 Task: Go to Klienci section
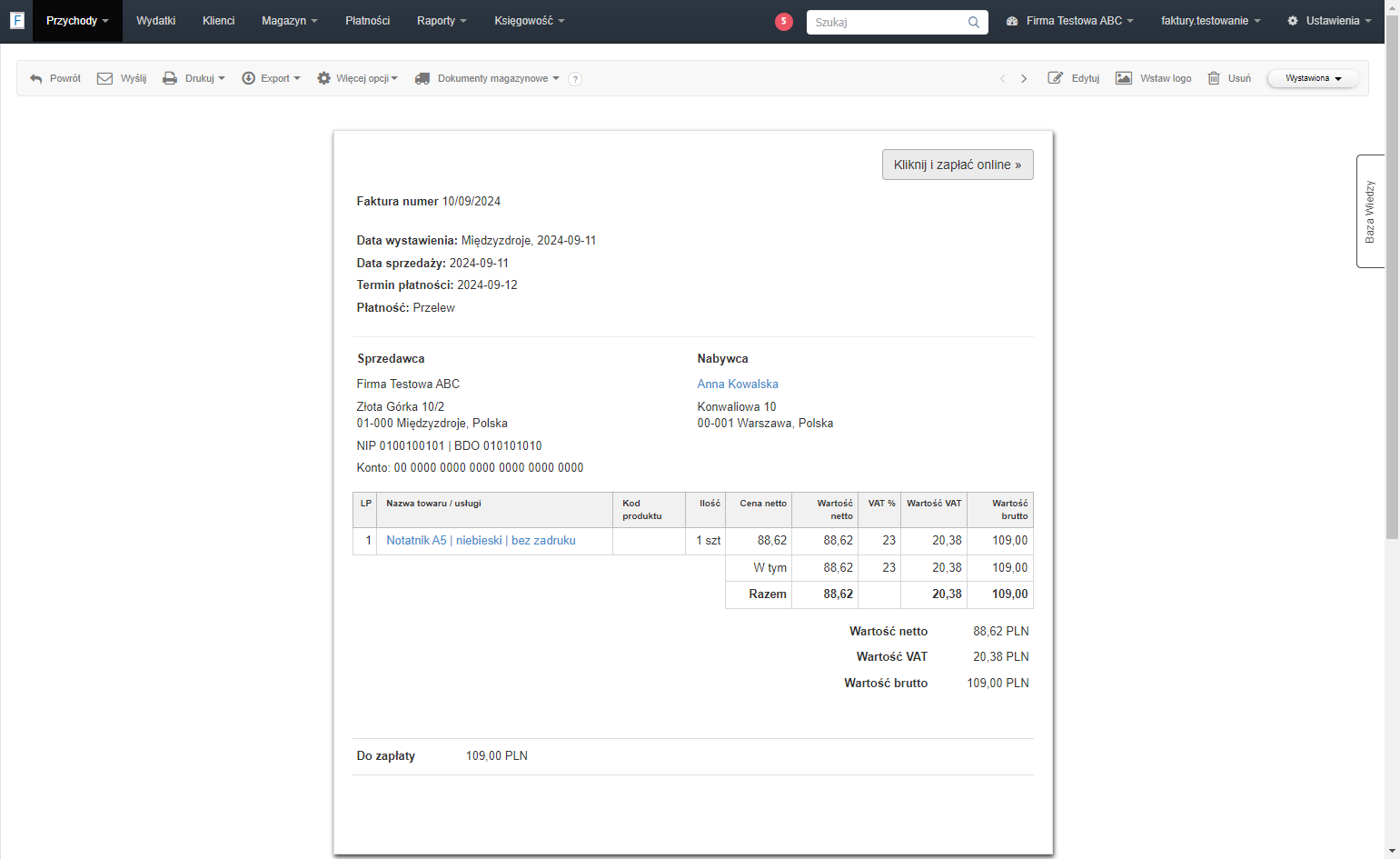tap(218, 21)
